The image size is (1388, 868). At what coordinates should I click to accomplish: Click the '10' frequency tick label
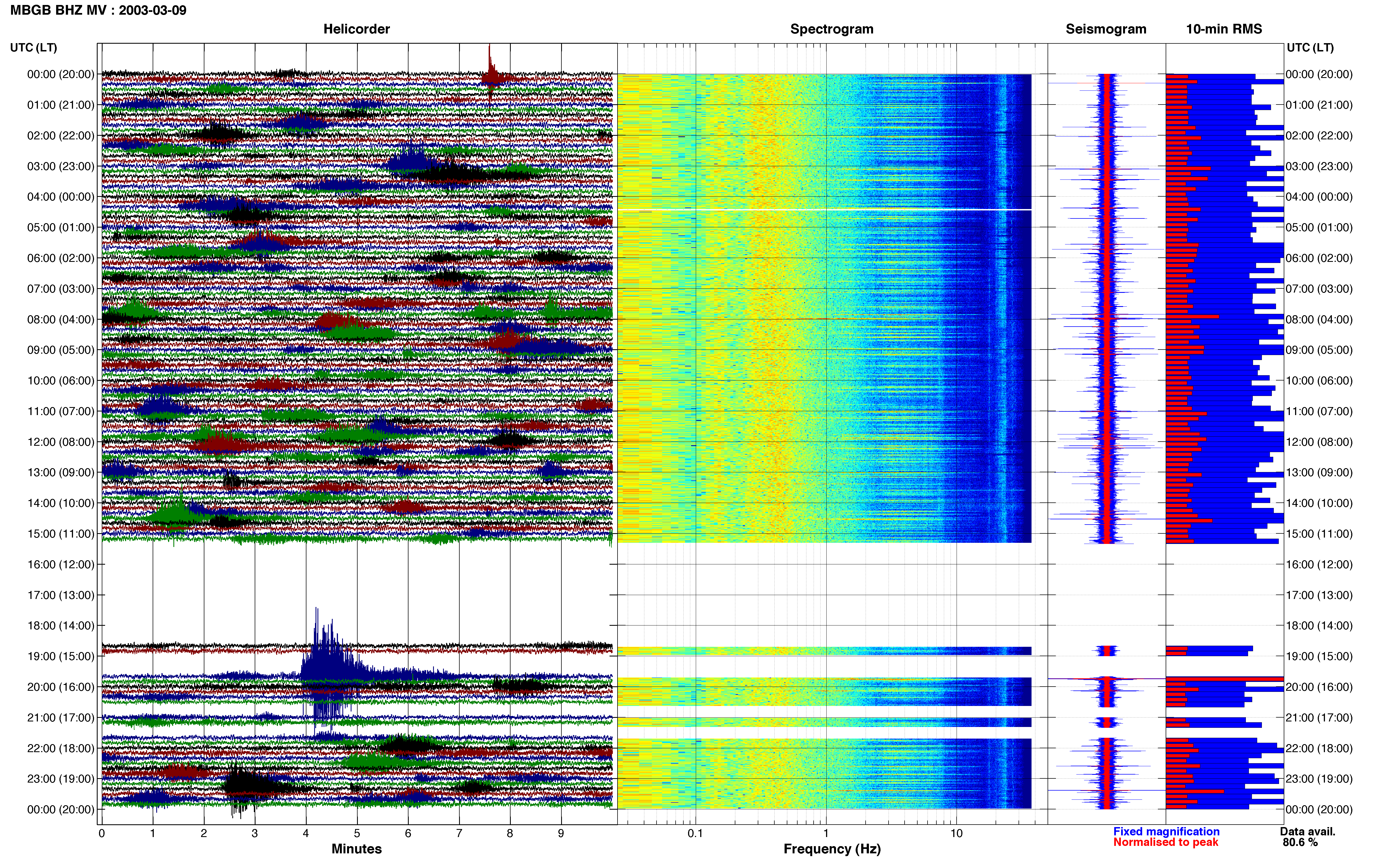click(x=956, y=833)
